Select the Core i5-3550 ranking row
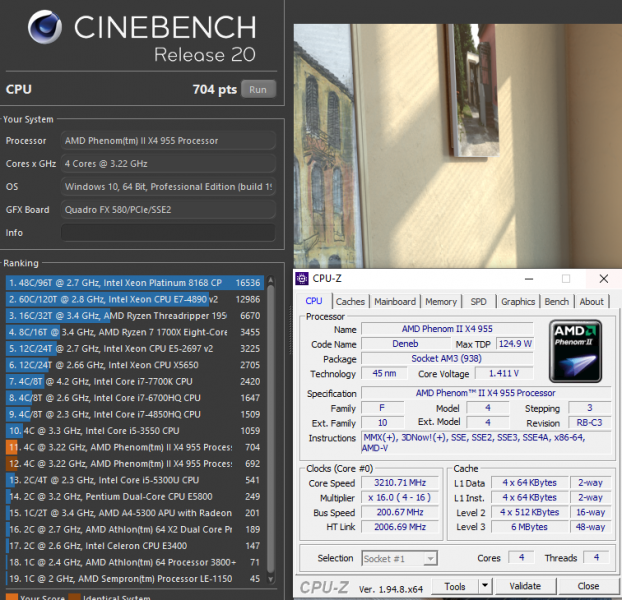Image resolution: width=622 pixels, height=600 pixels. pyautogui.click(x=135, y=431)
